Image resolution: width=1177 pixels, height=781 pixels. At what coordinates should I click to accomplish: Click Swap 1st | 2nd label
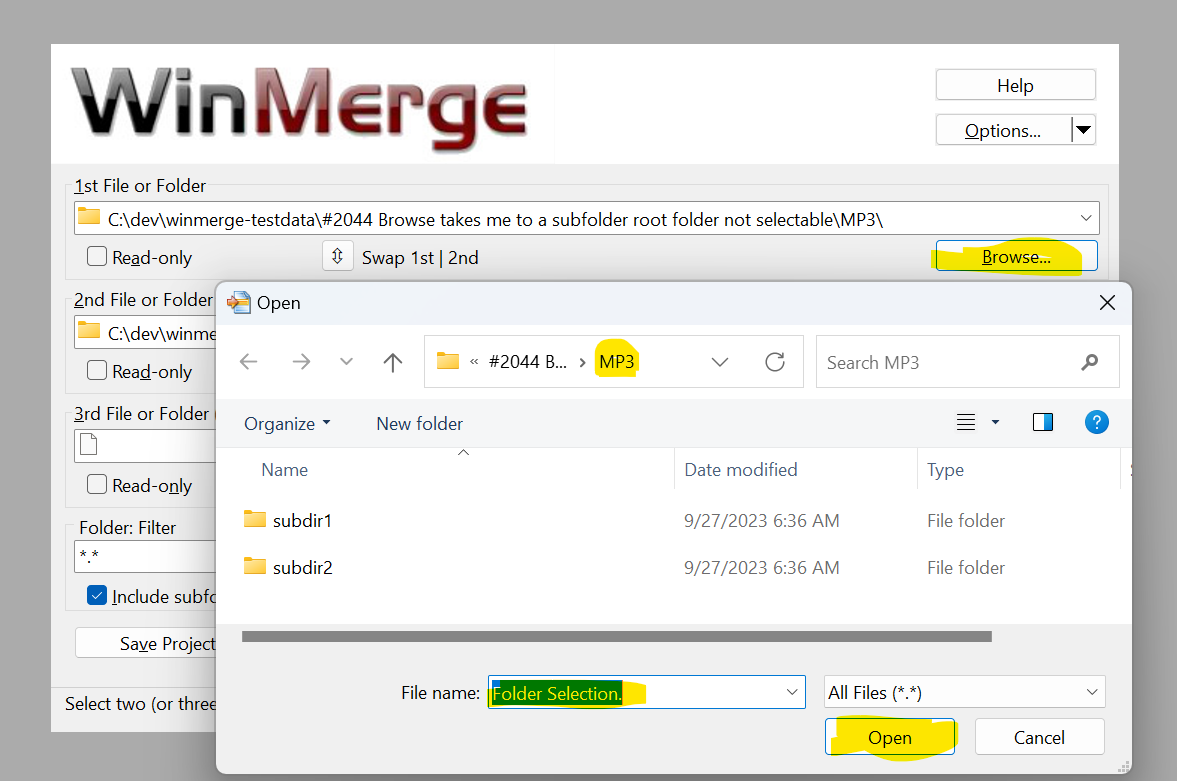420,258
